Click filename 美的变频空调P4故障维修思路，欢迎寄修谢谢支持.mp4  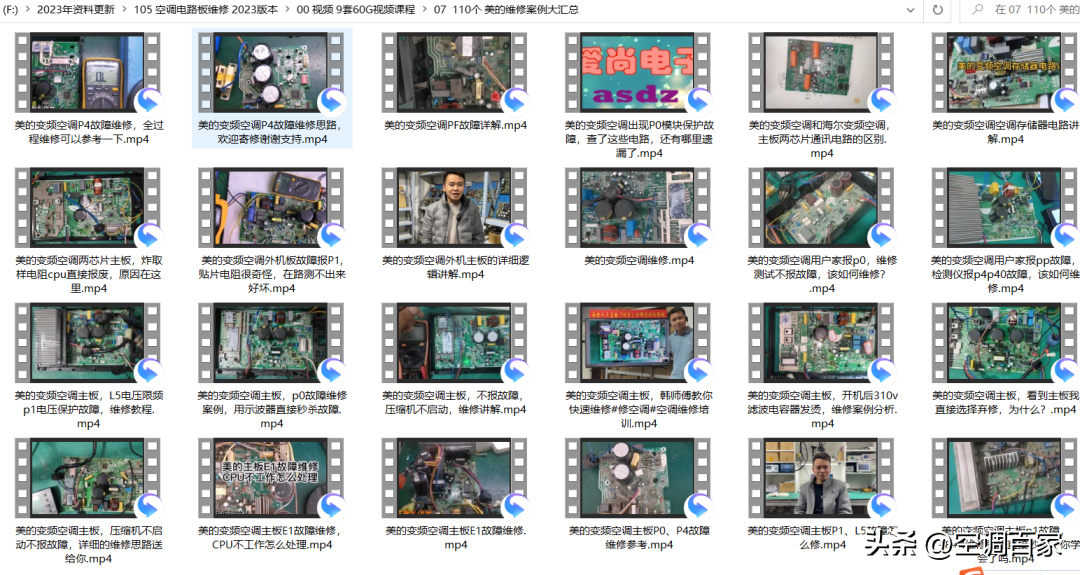coord(272,132)
